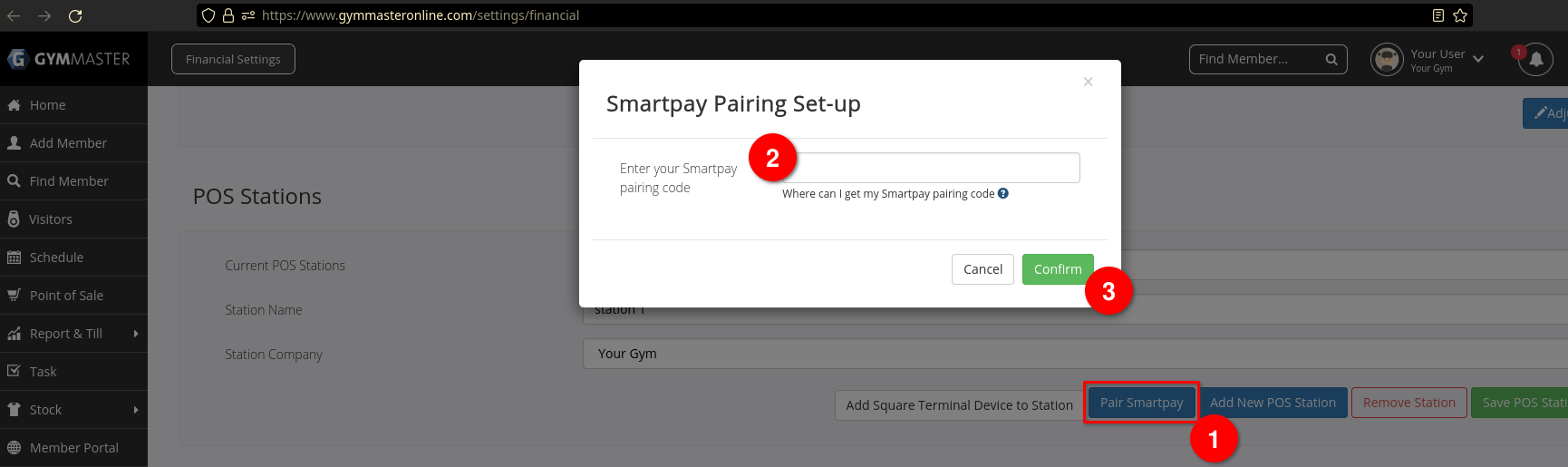Bookmark this page with the star icon

tap(1460, 15)
